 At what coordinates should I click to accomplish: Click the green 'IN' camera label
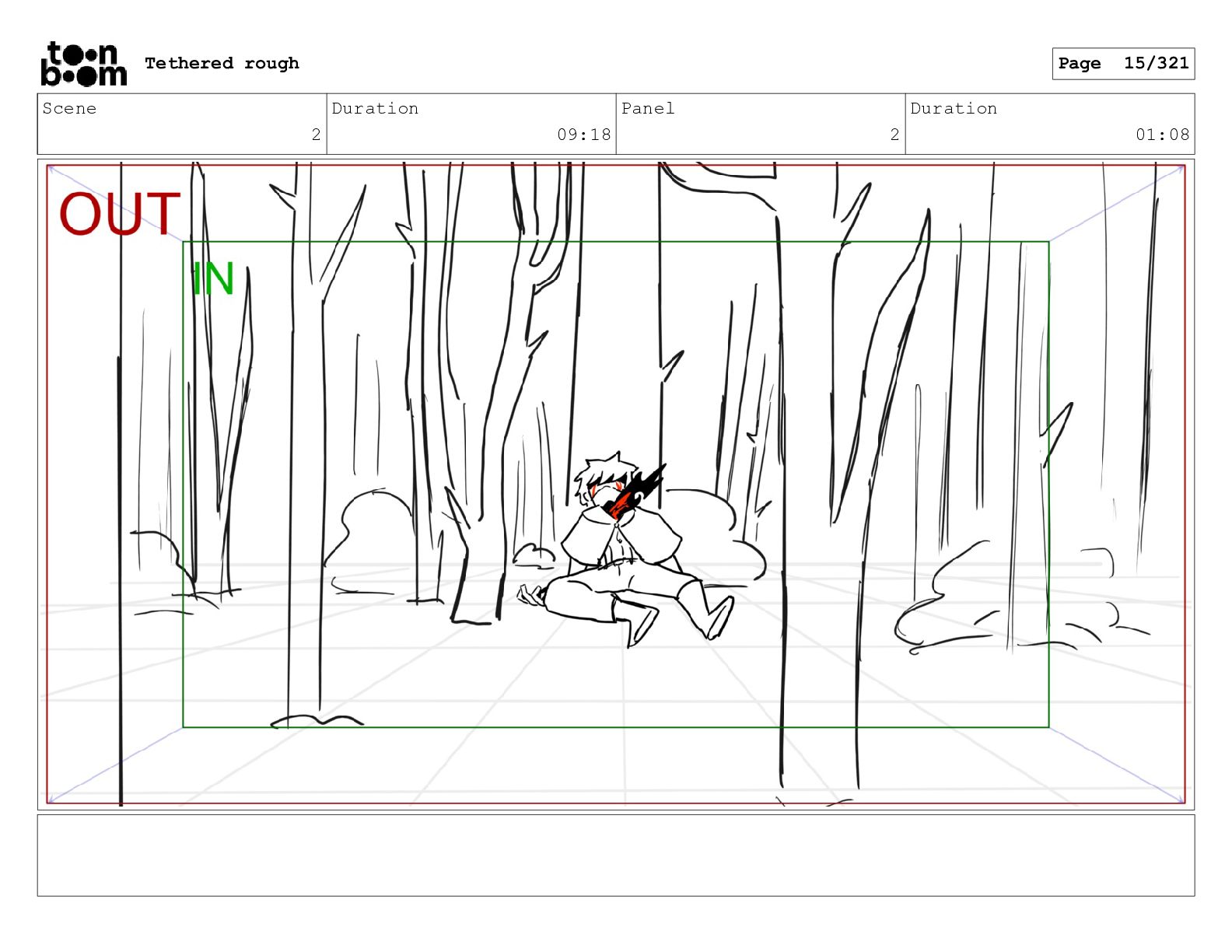(x=213, y=279)
